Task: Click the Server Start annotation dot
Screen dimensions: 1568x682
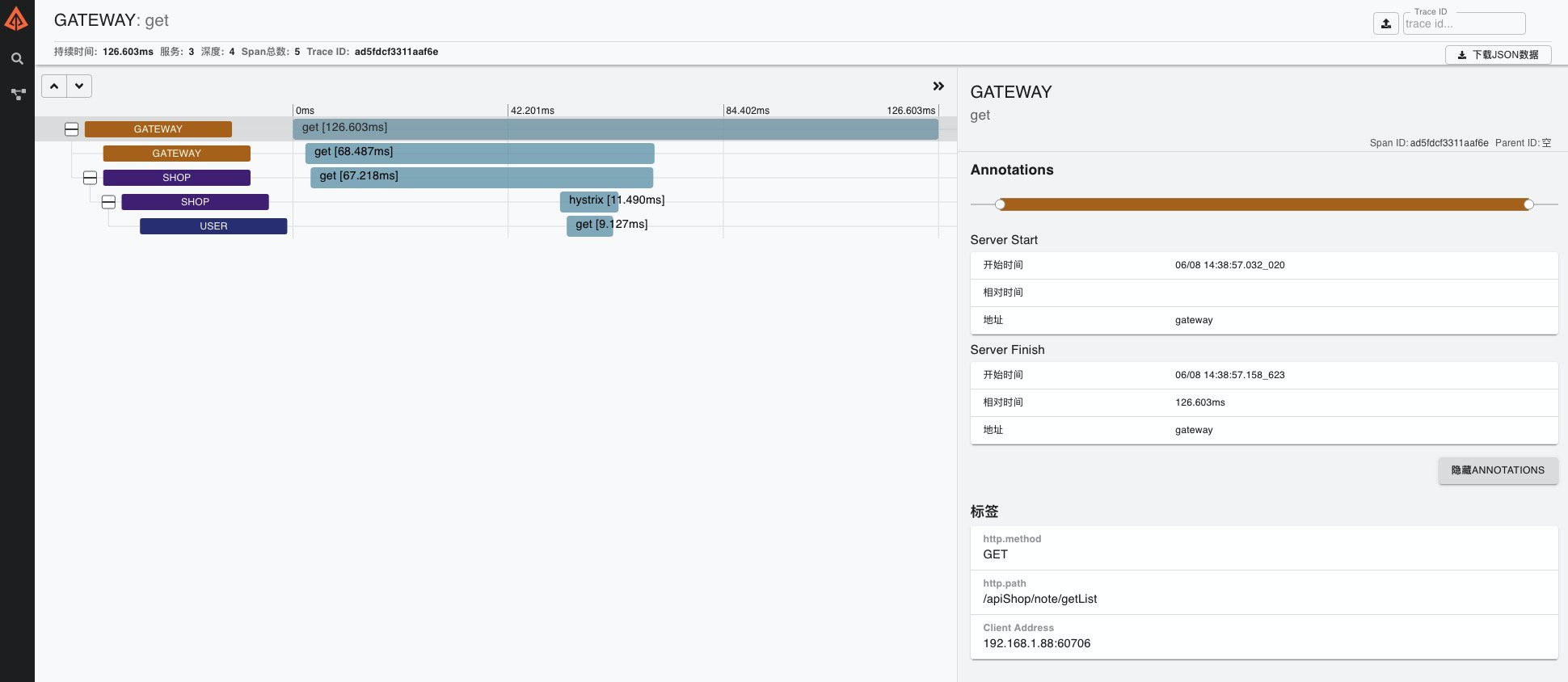Action: 1000,204
